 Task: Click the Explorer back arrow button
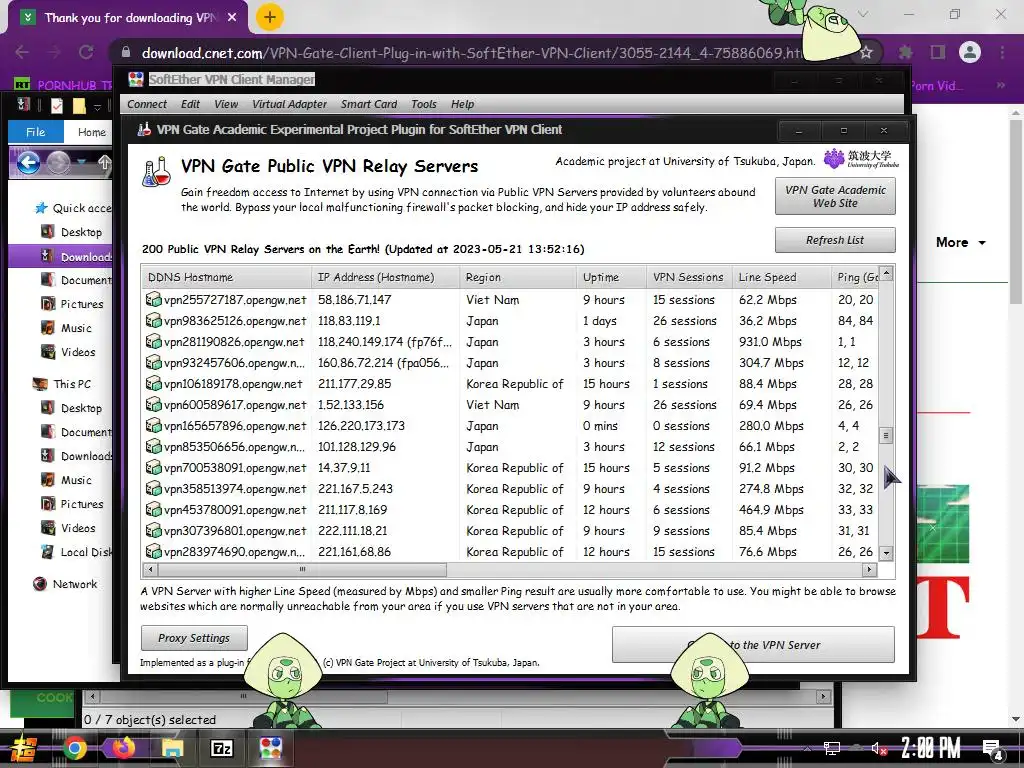point(28,163)
